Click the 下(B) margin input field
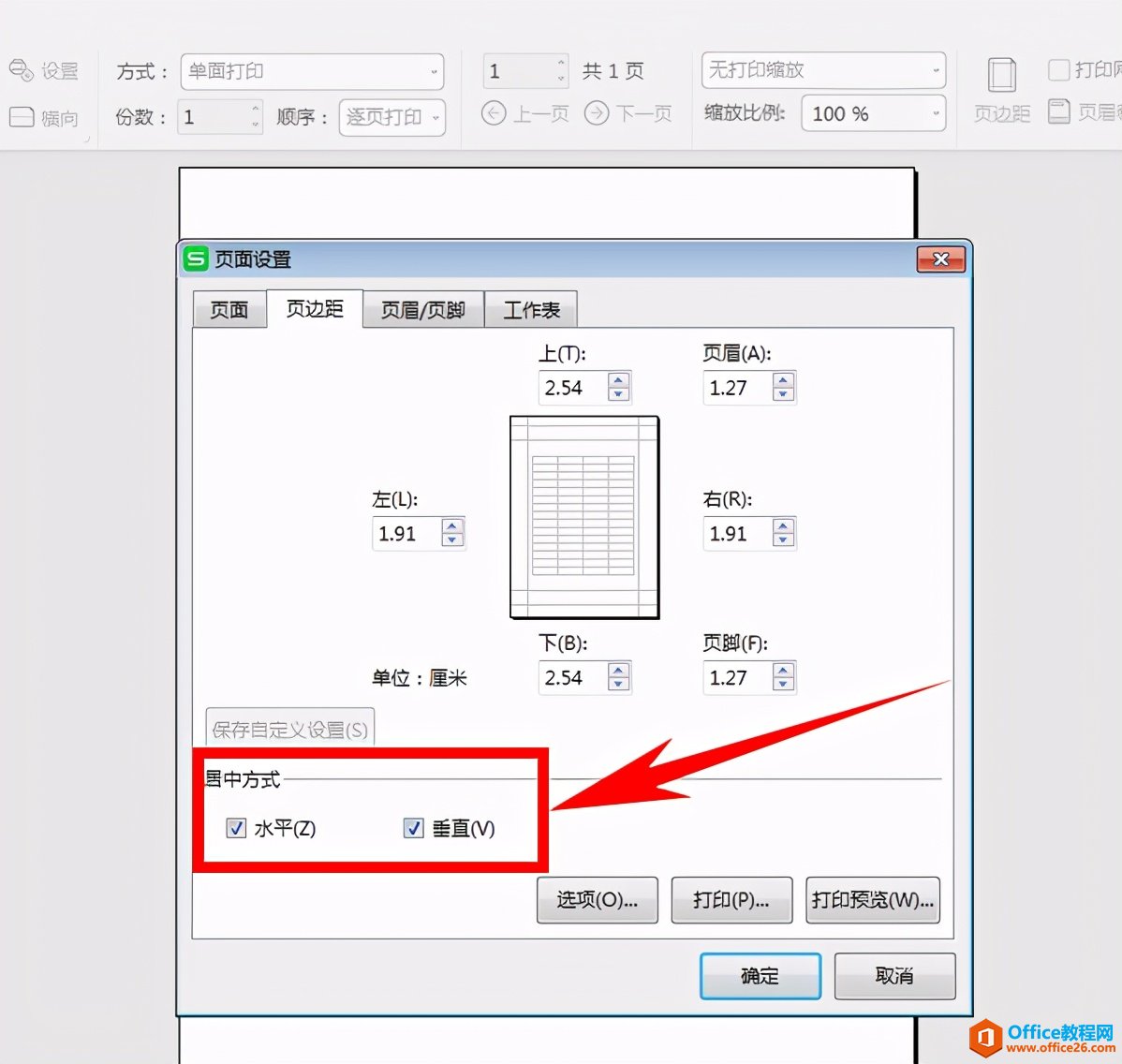The height and width of the screenshot is (1064, 1122). (574, 677)
